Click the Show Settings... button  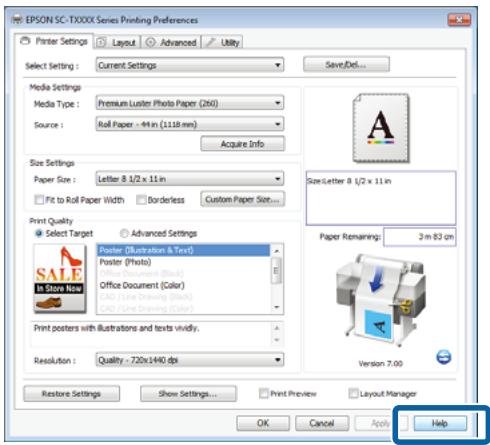(188, 394)
